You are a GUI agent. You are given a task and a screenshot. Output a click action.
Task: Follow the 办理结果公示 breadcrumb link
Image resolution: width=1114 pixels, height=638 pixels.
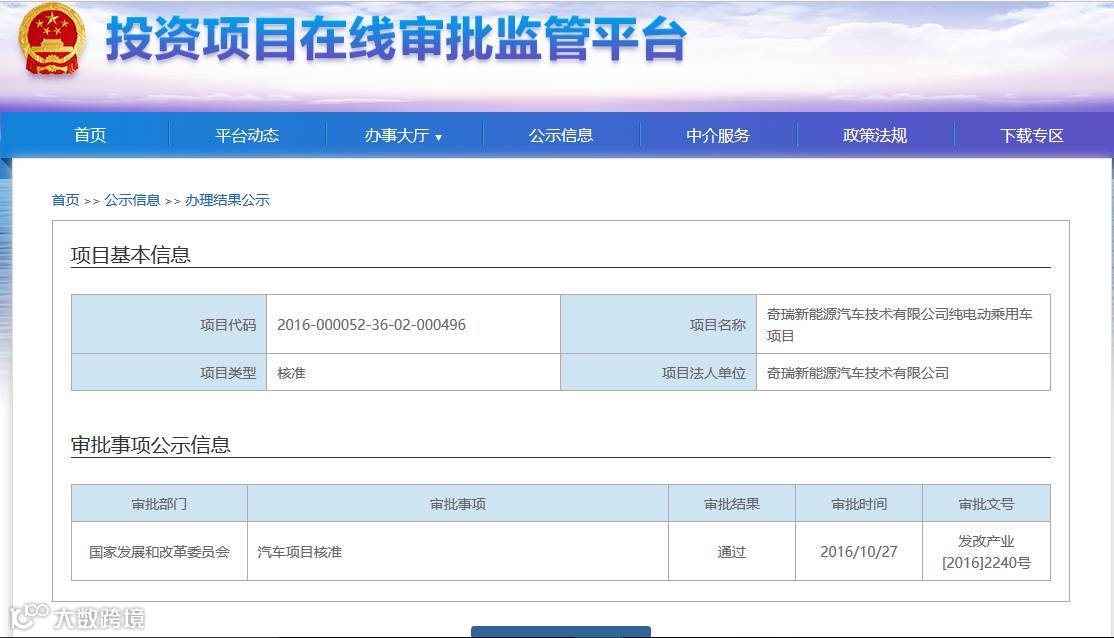tap(227, 200)
